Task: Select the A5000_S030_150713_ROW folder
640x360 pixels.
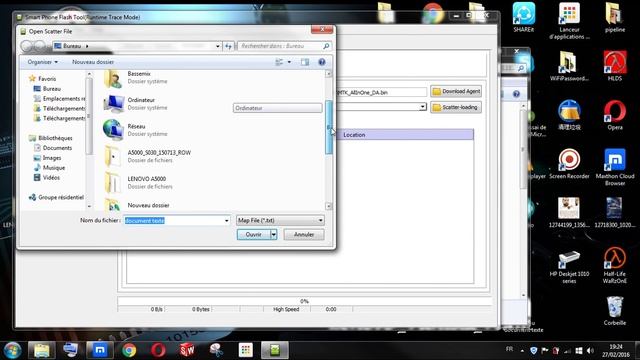Action: 159,156
